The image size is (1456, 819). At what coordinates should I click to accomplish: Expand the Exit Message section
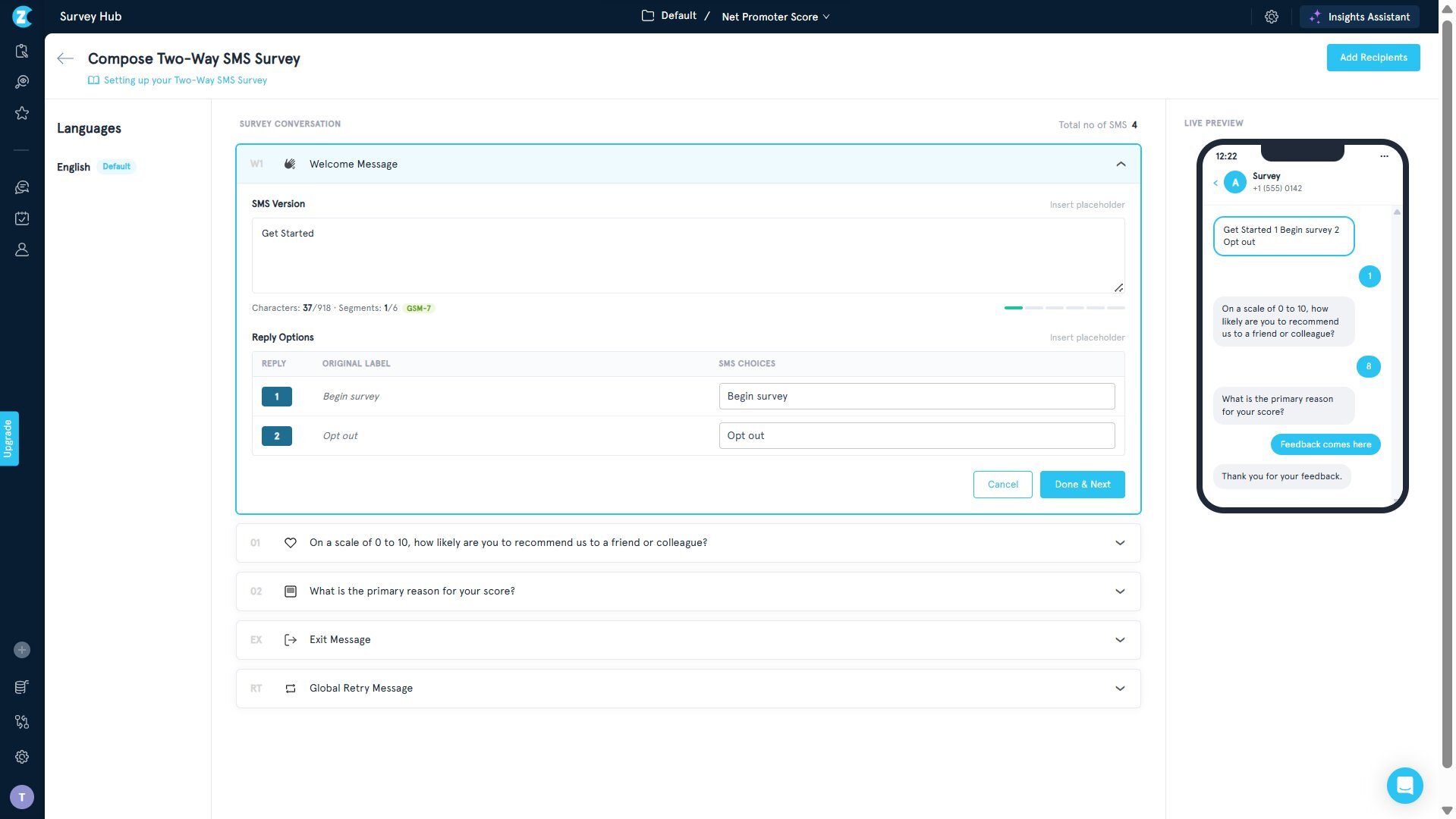[1120, 640]
